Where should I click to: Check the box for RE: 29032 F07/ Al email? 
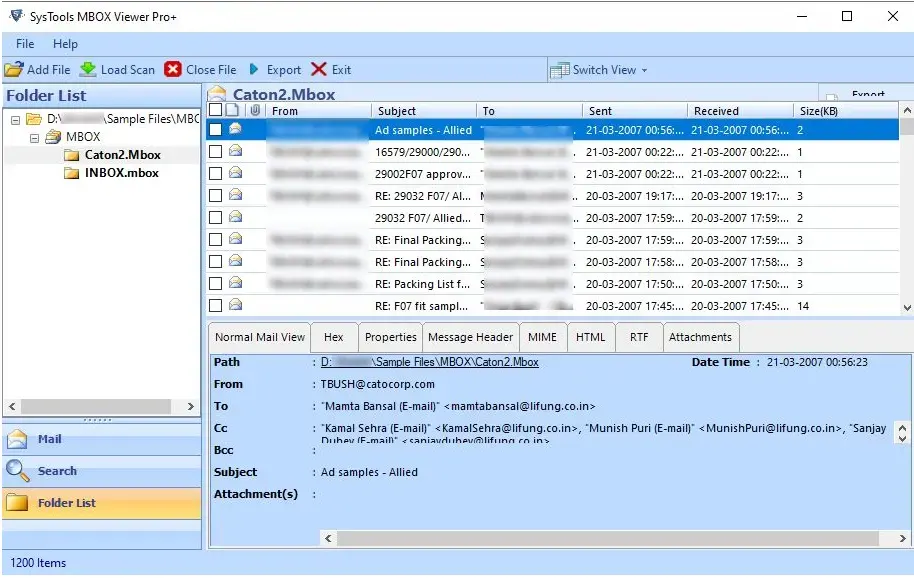(x=215, y=196)
